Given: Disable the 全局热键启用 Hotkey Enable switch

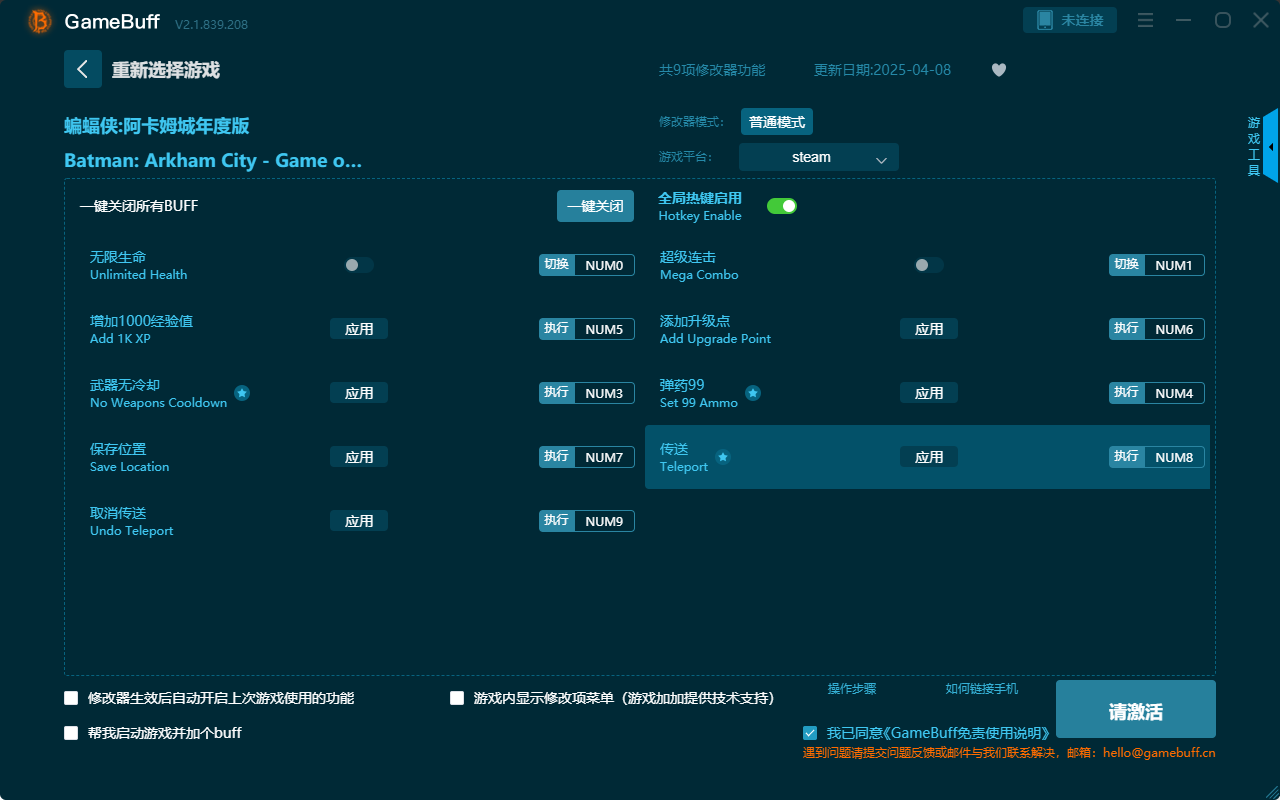Looking at the screenshot, I should (781, 205).
